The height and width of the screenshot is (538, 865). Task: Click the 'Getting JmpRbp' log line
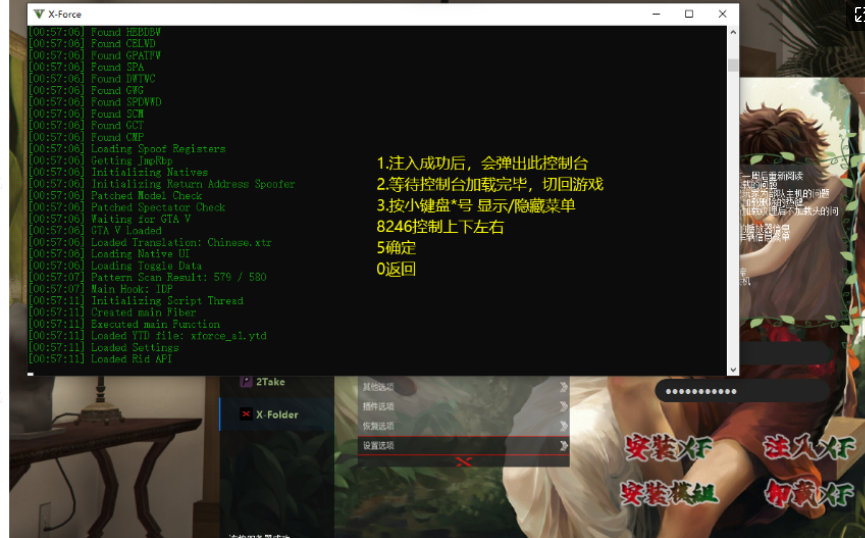tap(100, 161)
